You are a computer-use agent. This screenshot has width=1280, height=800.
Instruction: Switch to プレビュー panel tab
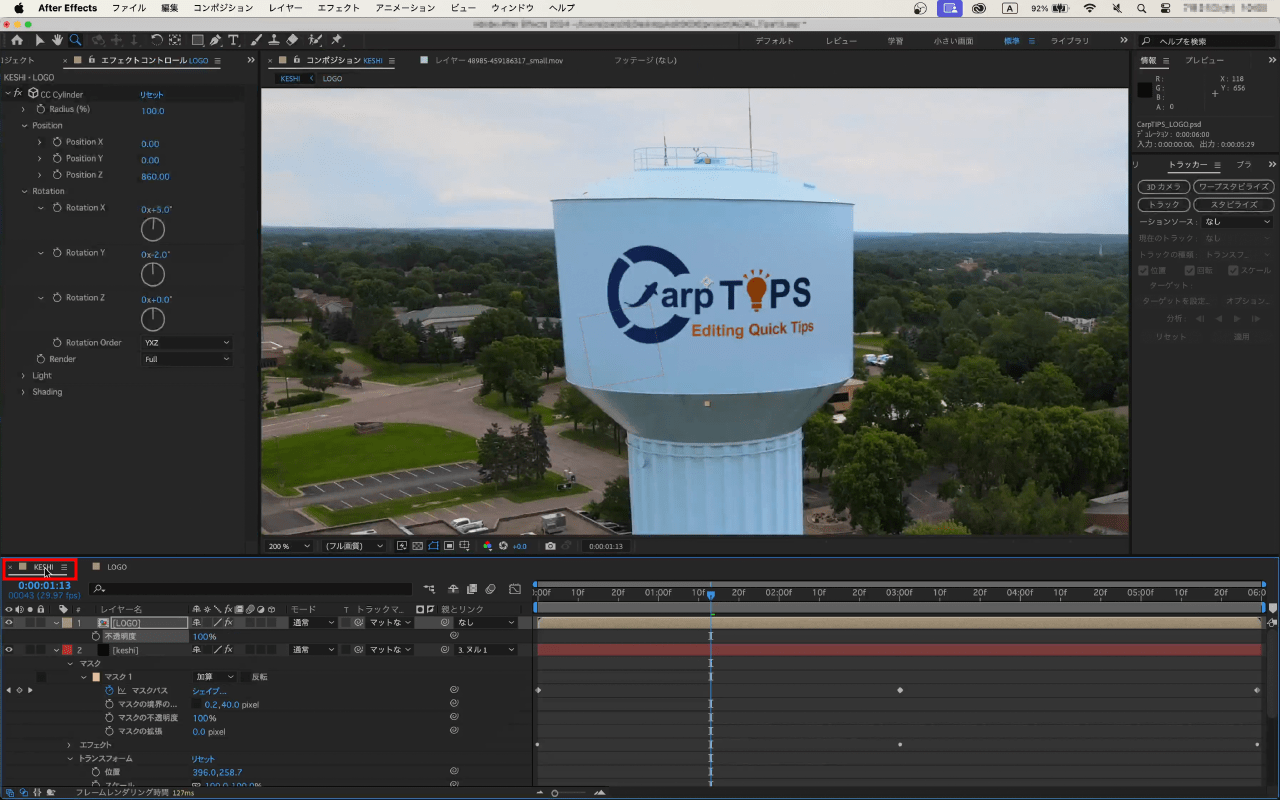[1204, 61]
